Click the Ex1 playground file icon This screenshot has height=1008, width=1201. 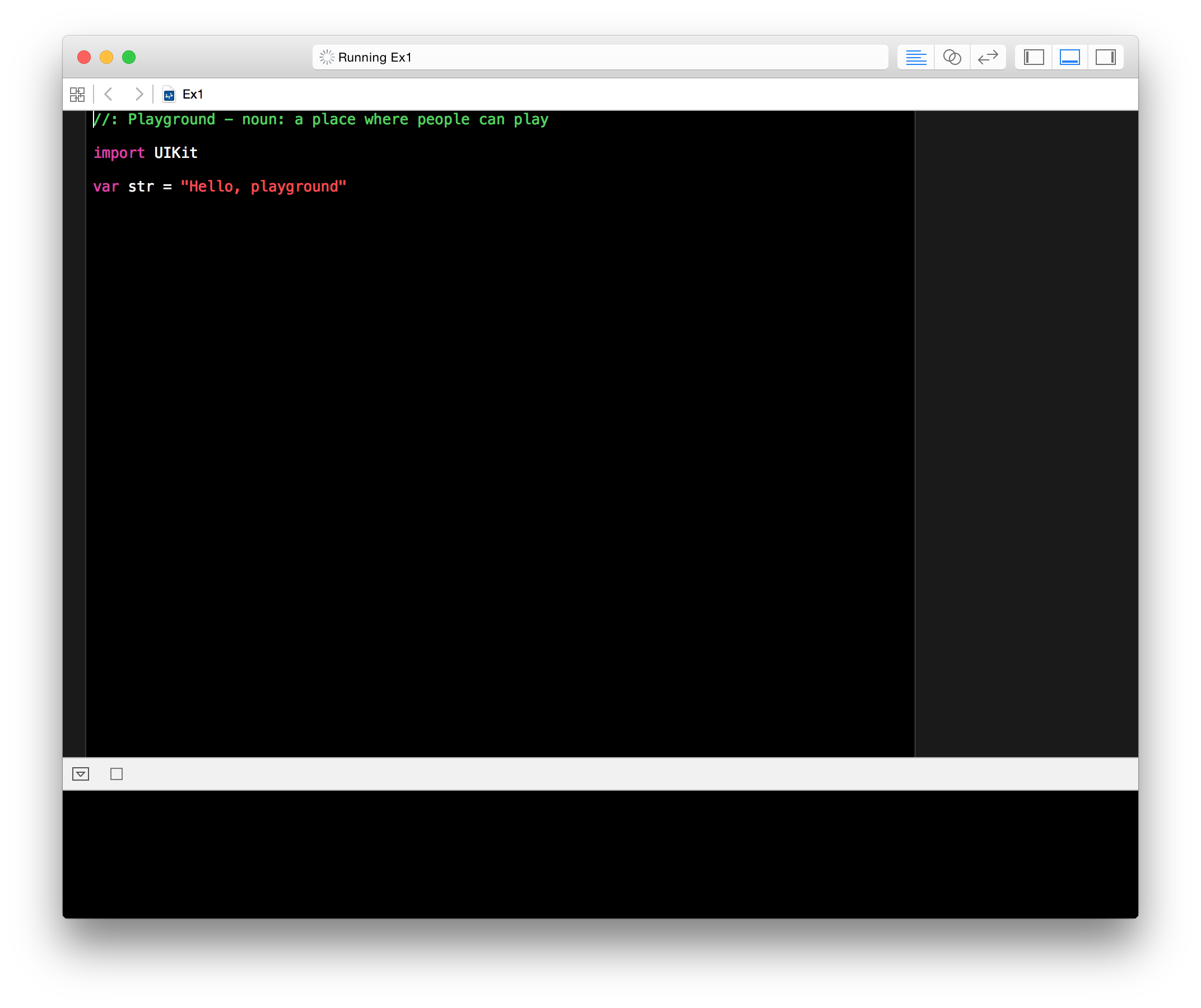[x=169, y=94]
